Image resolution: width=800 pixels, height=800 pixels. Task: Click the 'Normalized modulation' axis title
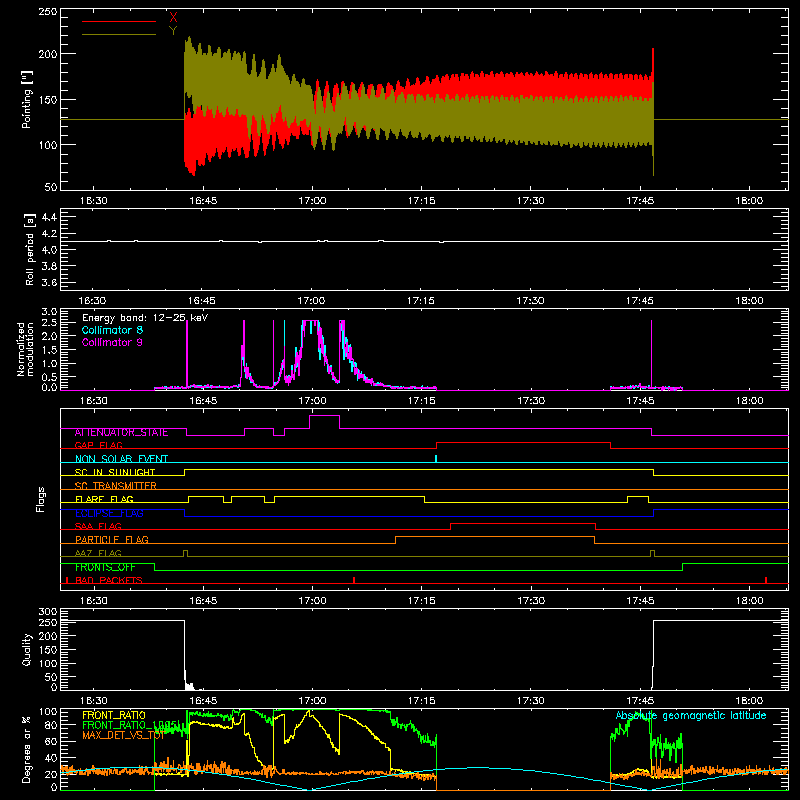pos(26,349)
